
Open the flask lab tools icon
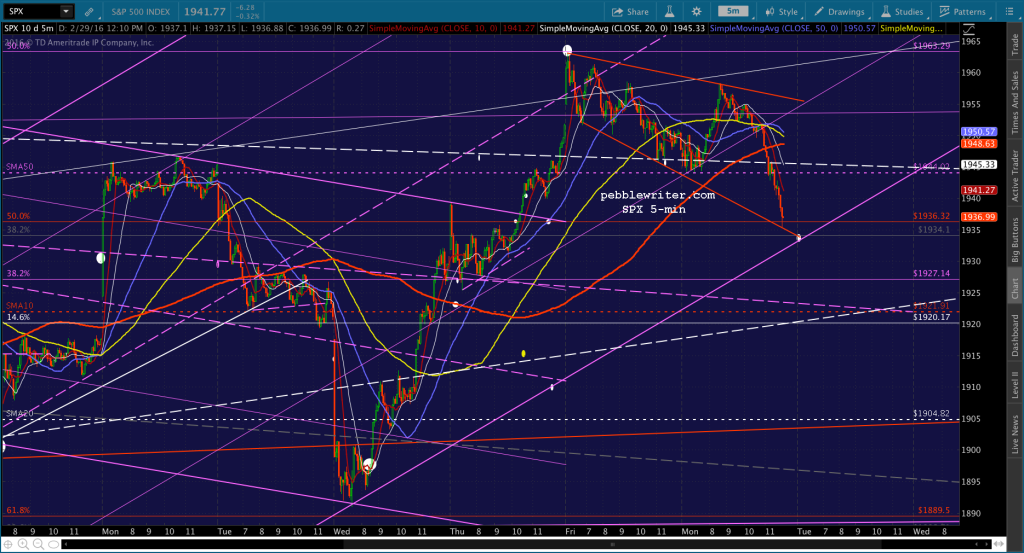669,12
